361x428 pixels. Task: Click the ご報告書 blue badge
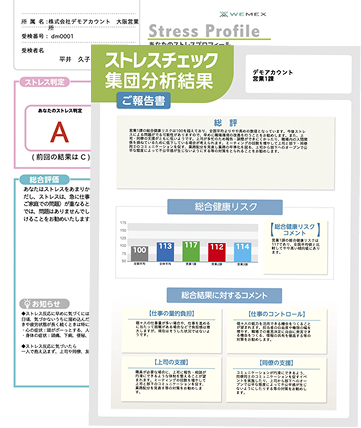[143, 100]
